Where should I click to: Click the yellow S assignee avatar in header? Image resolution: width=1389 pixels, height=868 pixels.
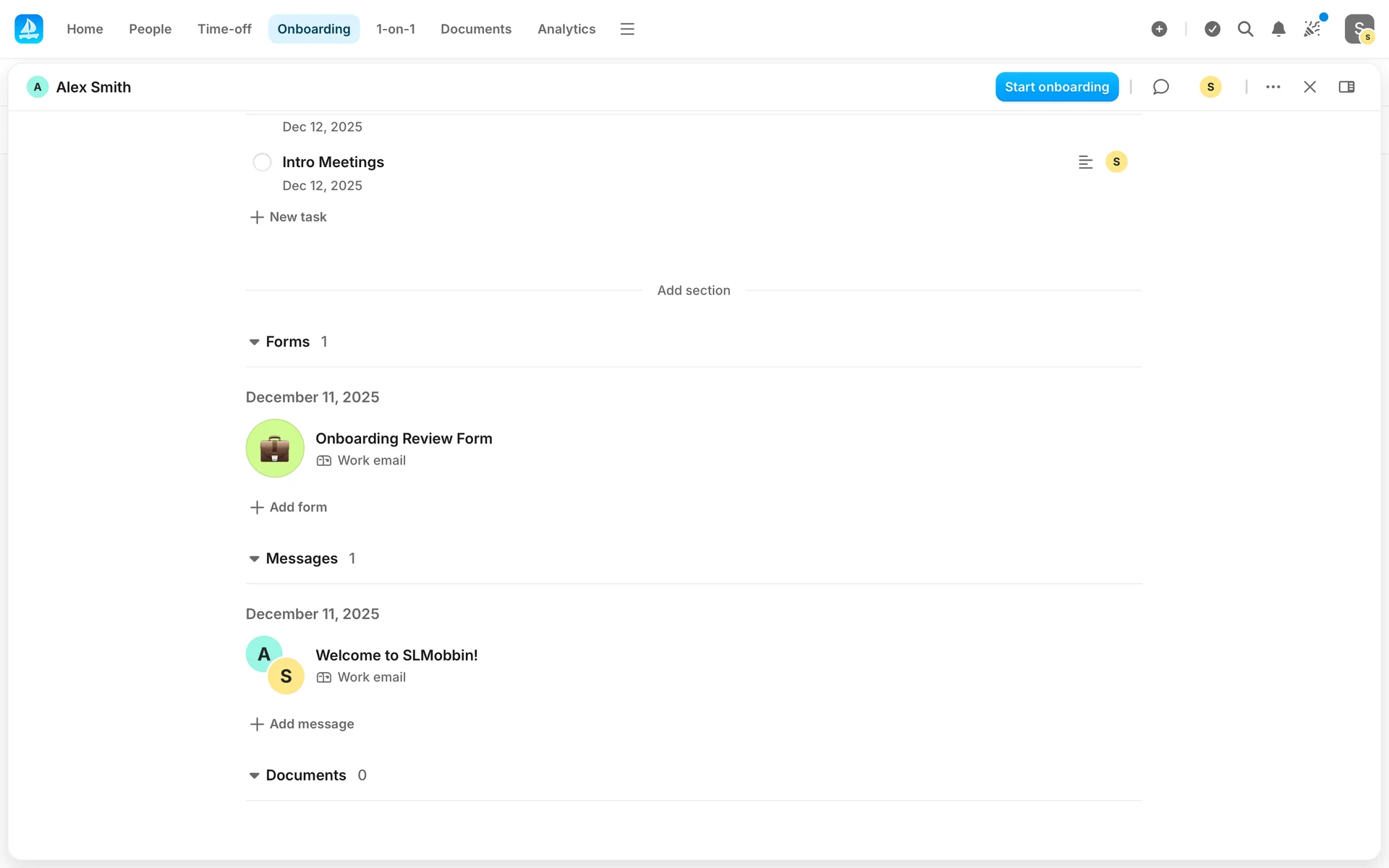pyautogui.click(x=1210, y=87)
